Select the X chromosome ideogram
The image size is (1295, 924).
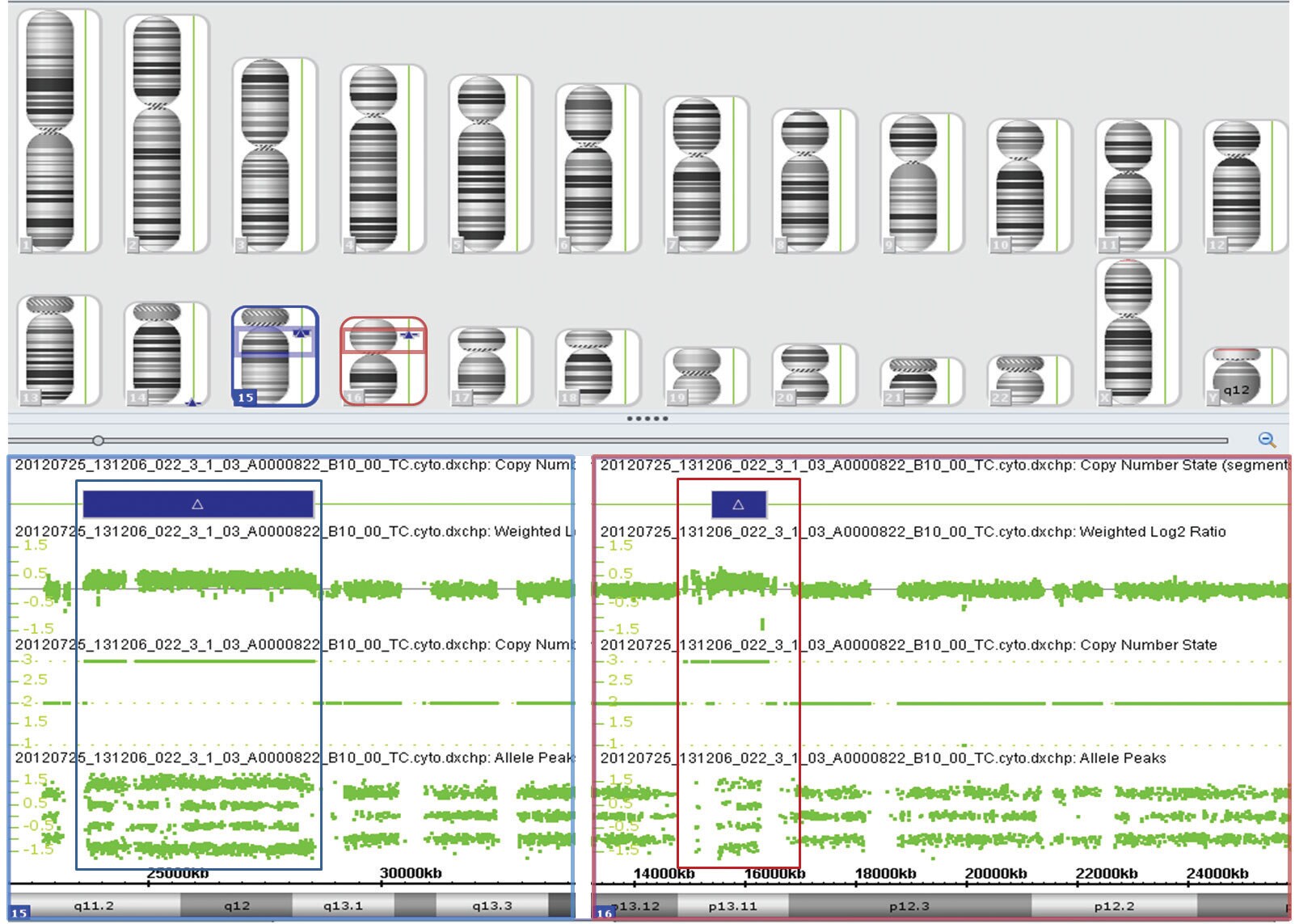[x=1128, y=331]
